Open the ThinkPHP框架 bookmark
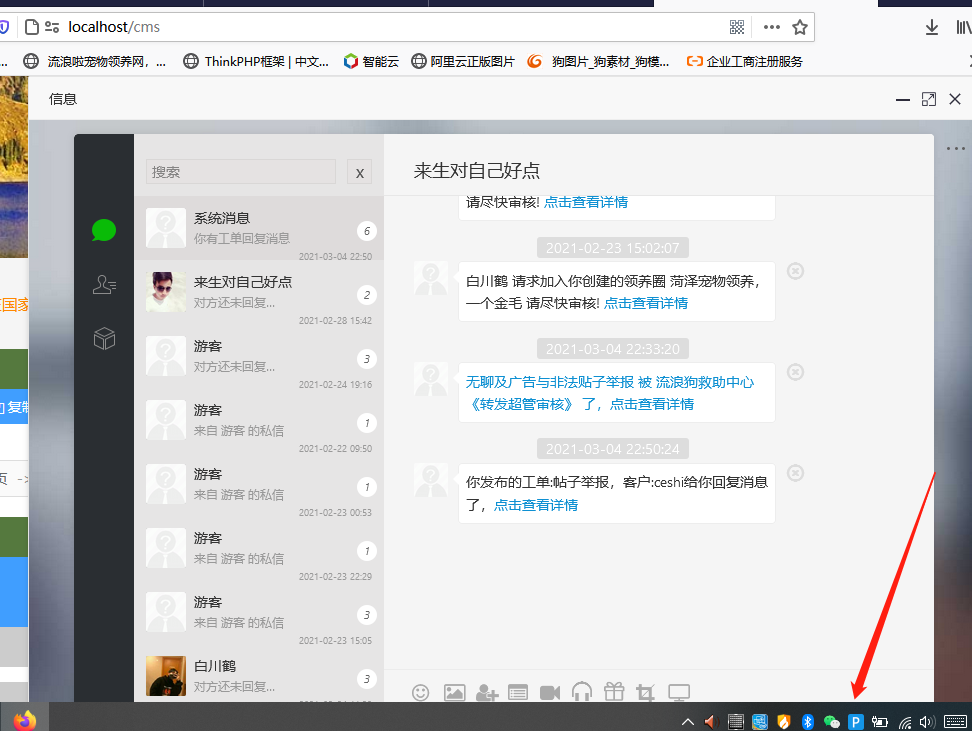Viewport: 972px width, 731px height. [256, 61]
